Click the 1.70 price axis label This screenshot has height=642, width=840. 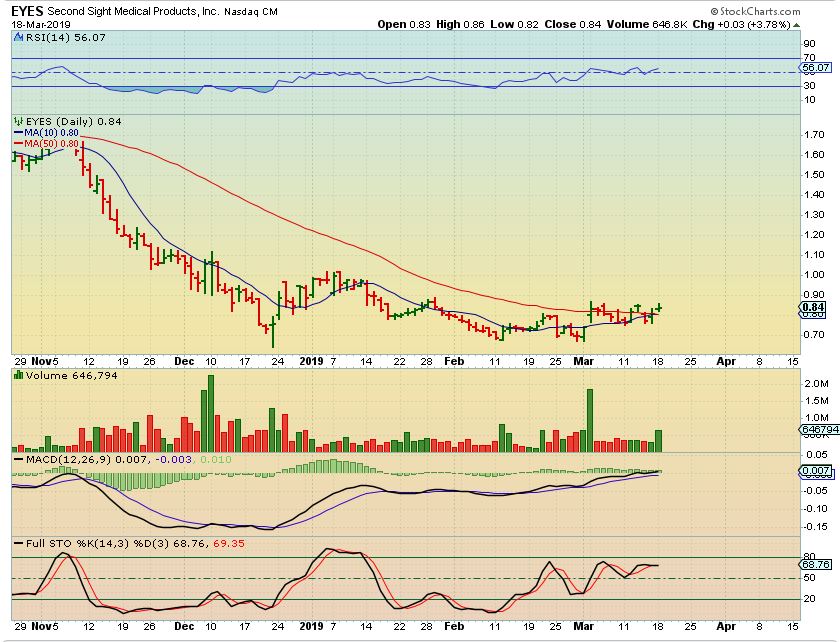point(814,135)
